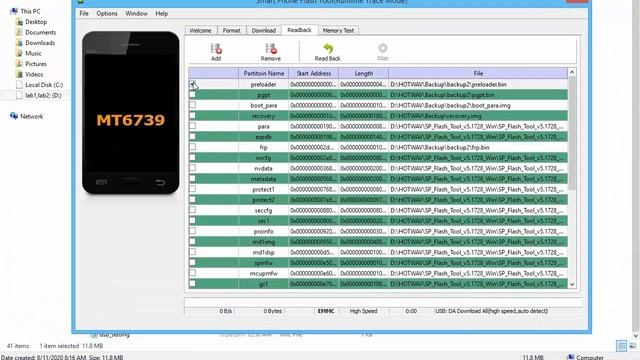Click the USB: DA Download All status text
This screenshot has height=360, width=640.
[x=492, y=311]
